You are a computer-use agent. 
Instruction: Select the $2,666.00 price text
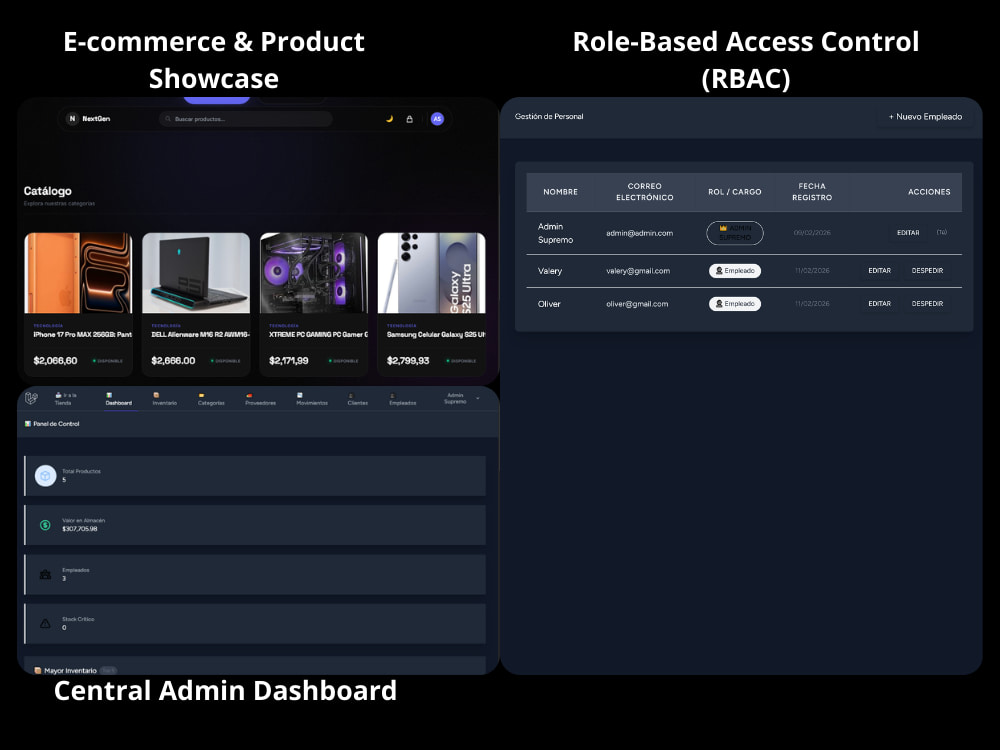173,360
